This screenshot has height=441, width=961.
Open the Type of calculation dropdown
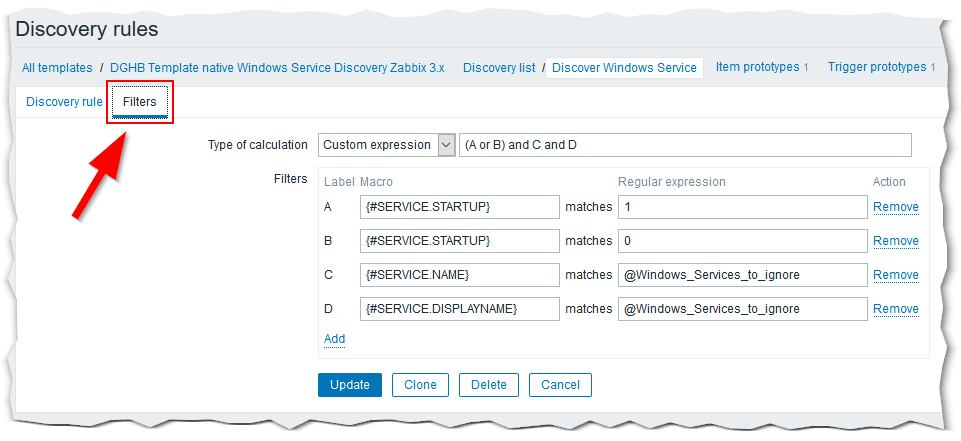pos(386,145)
